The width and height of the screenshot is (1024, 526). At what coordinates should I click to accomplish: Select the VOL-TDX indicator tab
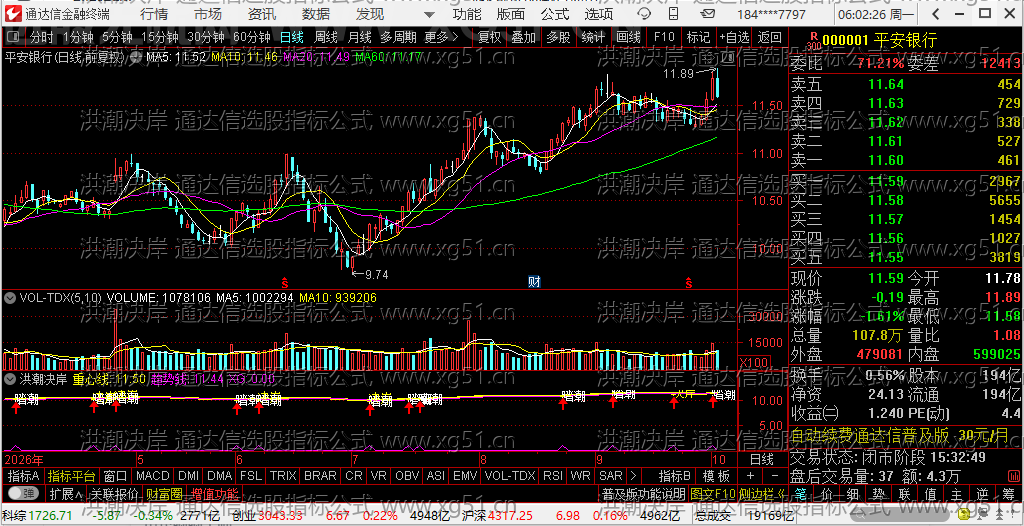[509, 475]
